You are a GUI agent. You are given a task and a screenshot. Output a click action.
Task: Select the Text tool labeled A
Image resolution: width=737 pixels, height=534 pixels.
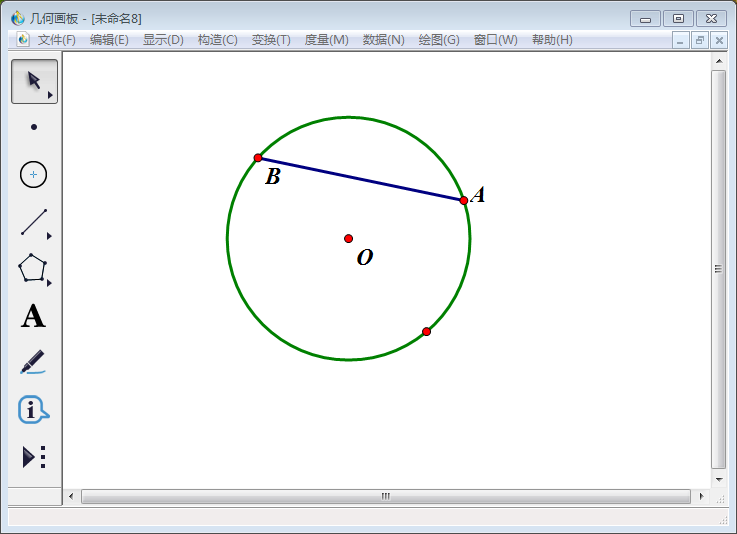(33, 317)
